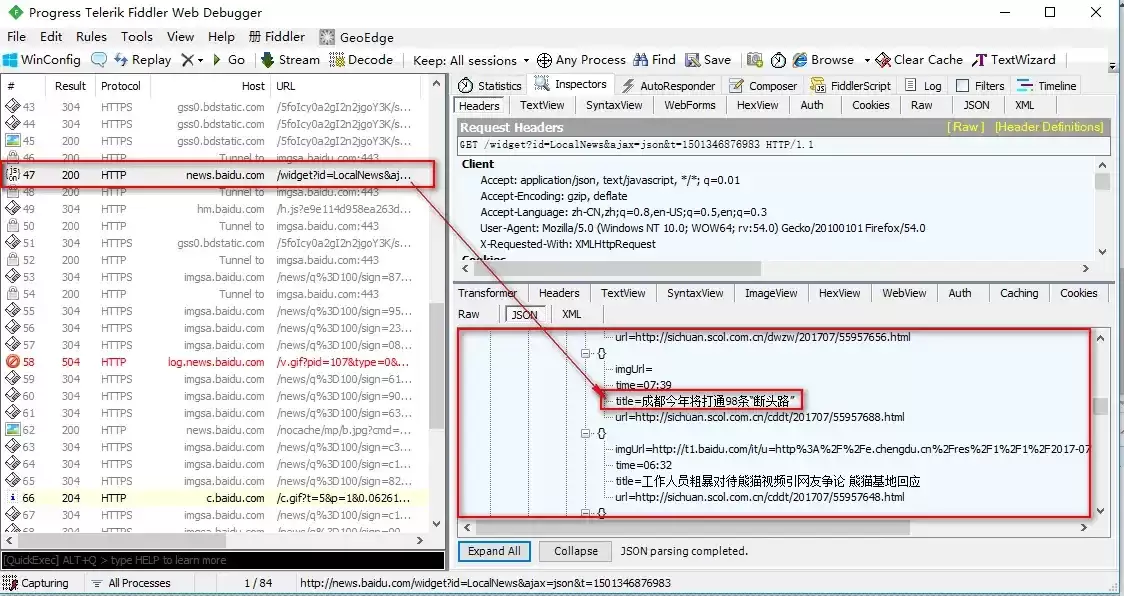The height and width of the screenshot is (596, 1124).
Task: Select session 66 c.baidu.com row
Action: [214, 498]
